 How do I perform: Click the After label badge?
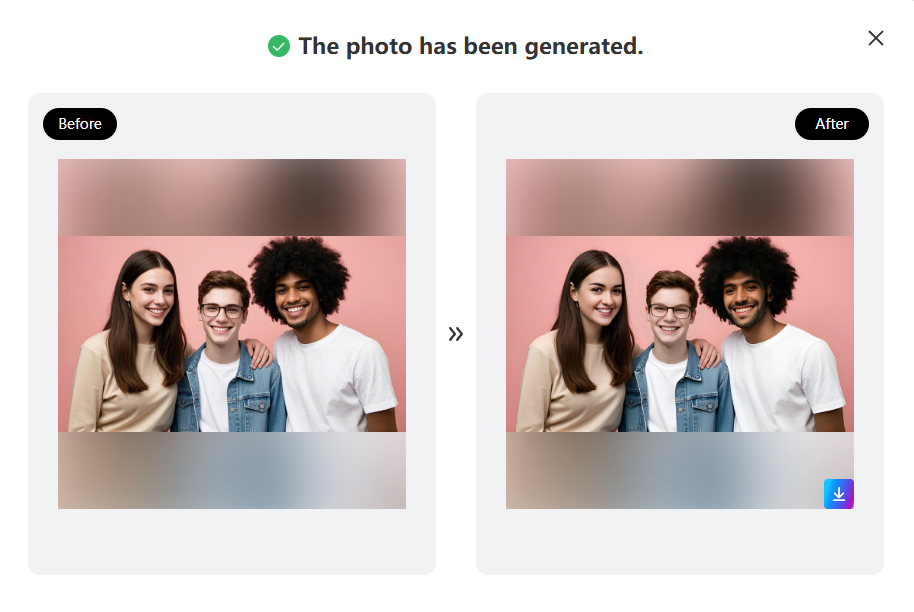pos(832,124)
